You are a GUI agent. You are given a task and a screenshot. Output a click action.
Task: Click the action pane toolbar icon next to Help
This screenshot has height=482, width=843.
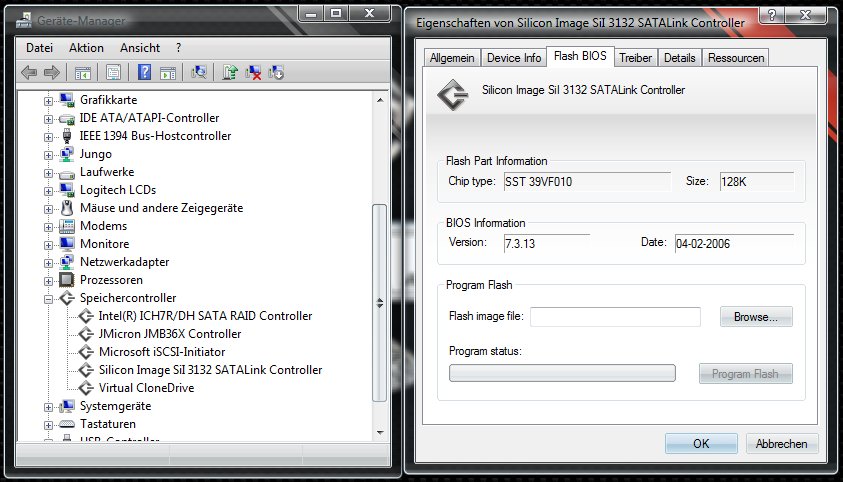(168, 73)
